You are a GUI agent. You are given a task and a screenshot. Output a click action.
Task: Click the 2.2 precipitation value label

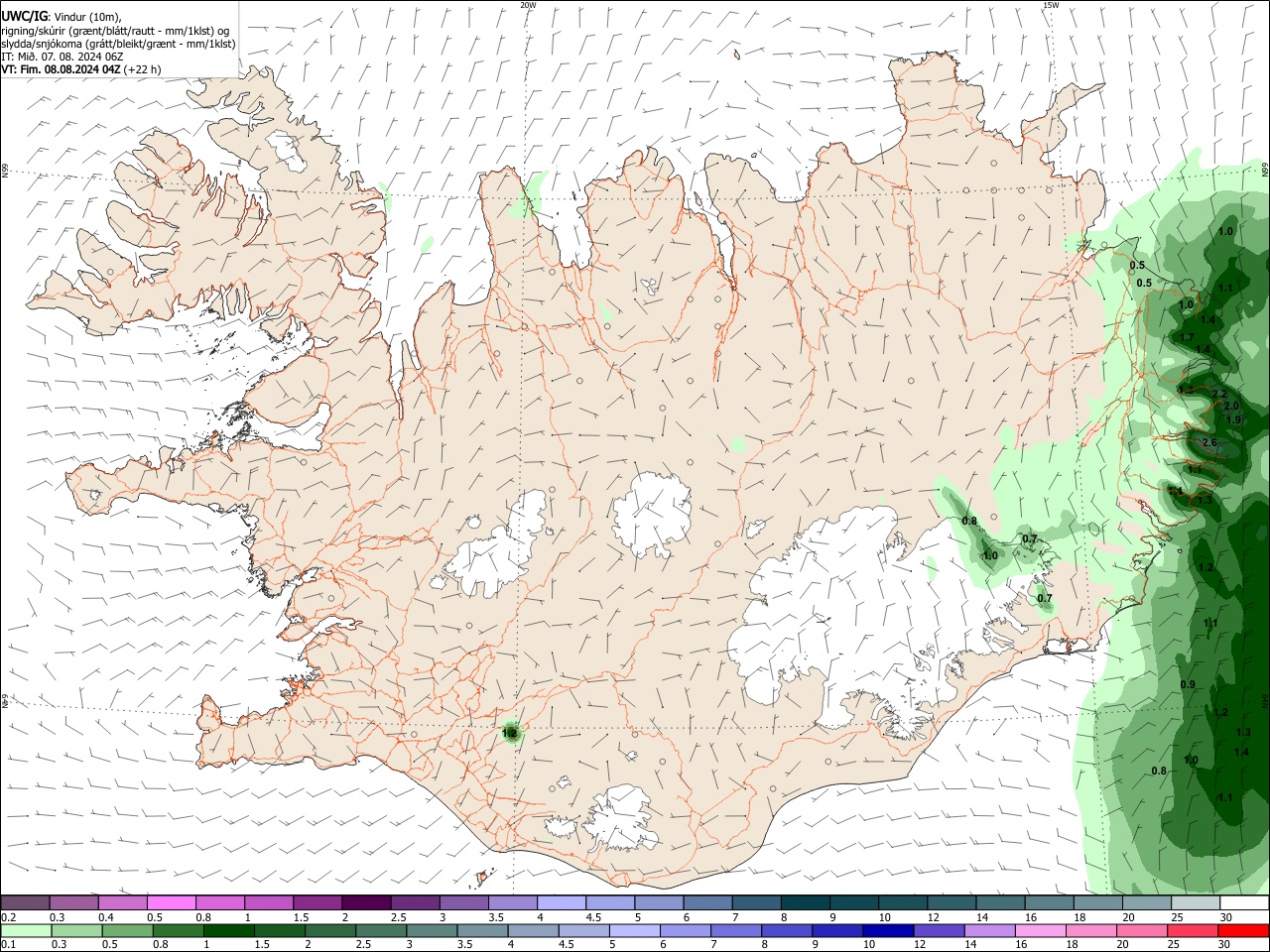tap(1220, 395)
